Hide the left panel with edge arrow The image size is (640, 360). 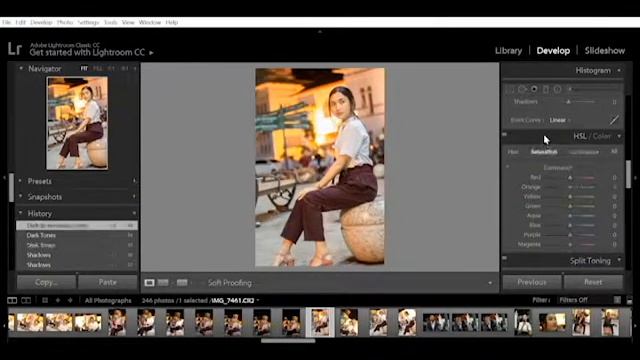pos(4,178)
